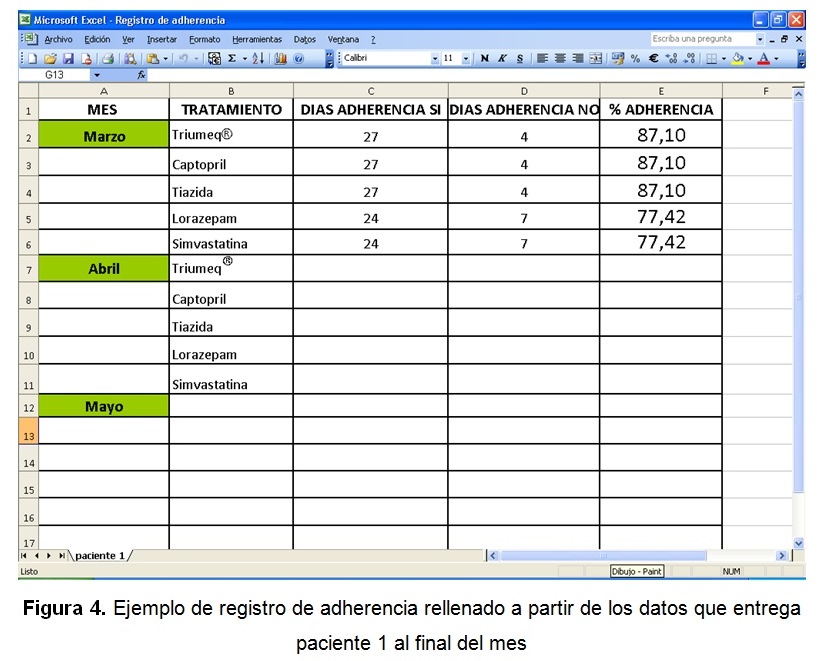Open the AutoSum functions dropdown arrow
The image size is (821, 661).
[x=245, y=59]
